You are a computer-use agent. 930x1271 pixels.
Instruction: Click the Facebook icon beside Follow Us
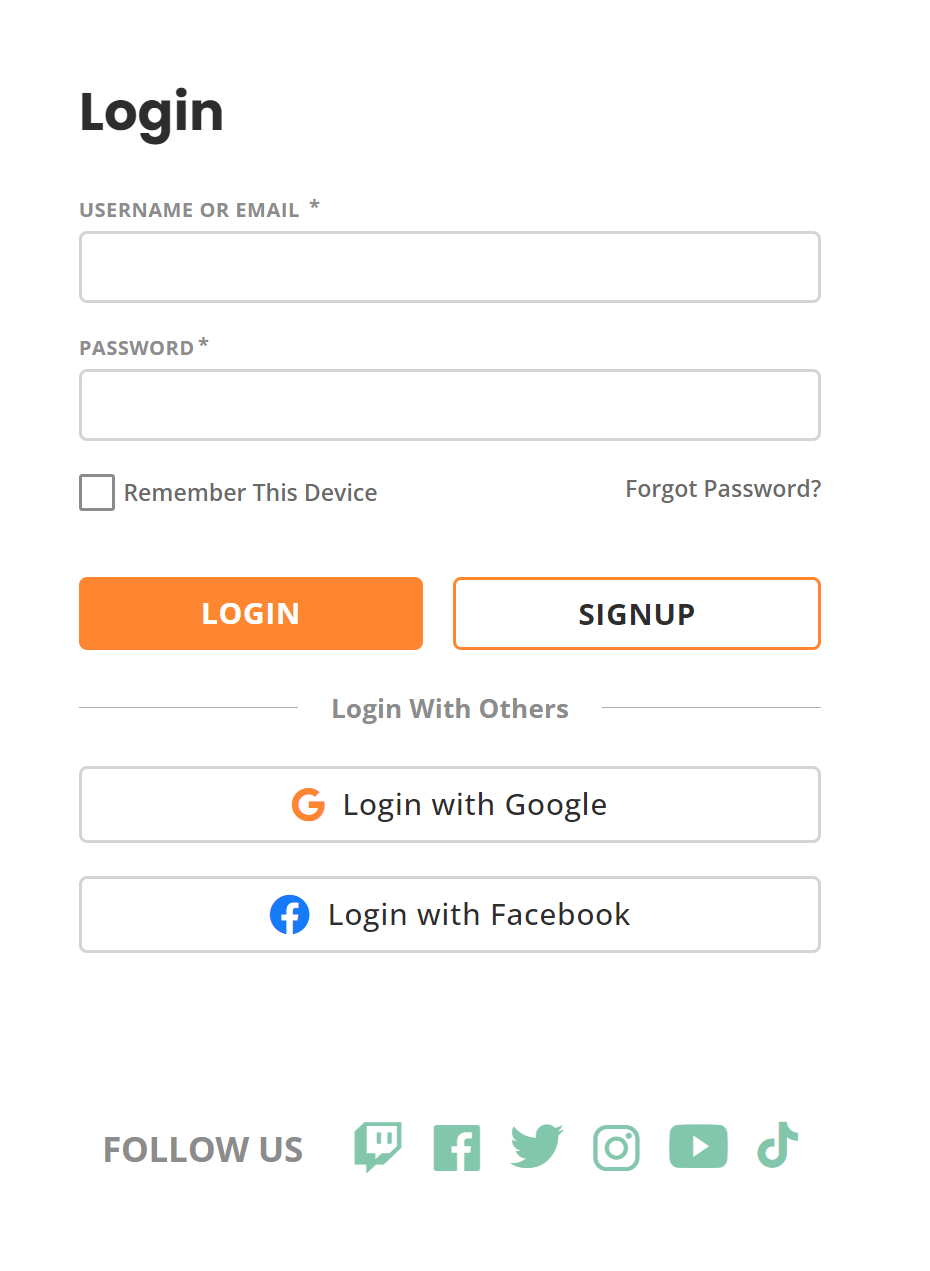tap(457, 1148)
